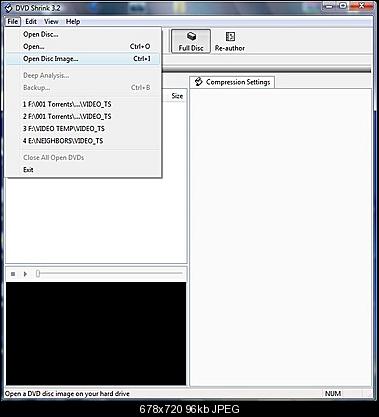Image resolution: width=379 pixels, height=417 pixels.
Task: Click the Re-author toolbar button
Action: pyautogui.click(x=230, y=41)
